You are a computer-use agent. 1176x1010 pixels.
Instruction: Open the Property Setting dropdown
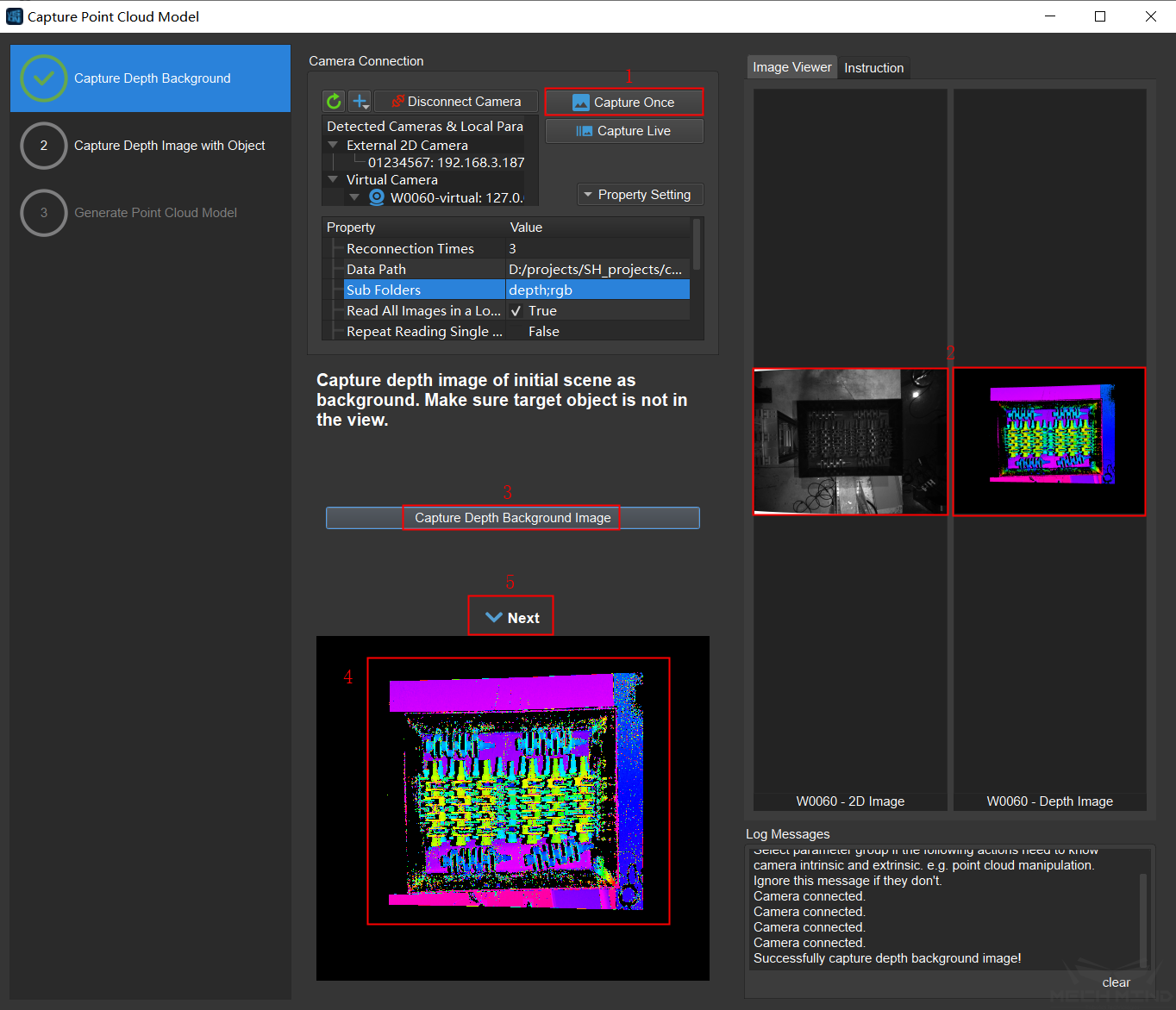(x=640, y=195)
